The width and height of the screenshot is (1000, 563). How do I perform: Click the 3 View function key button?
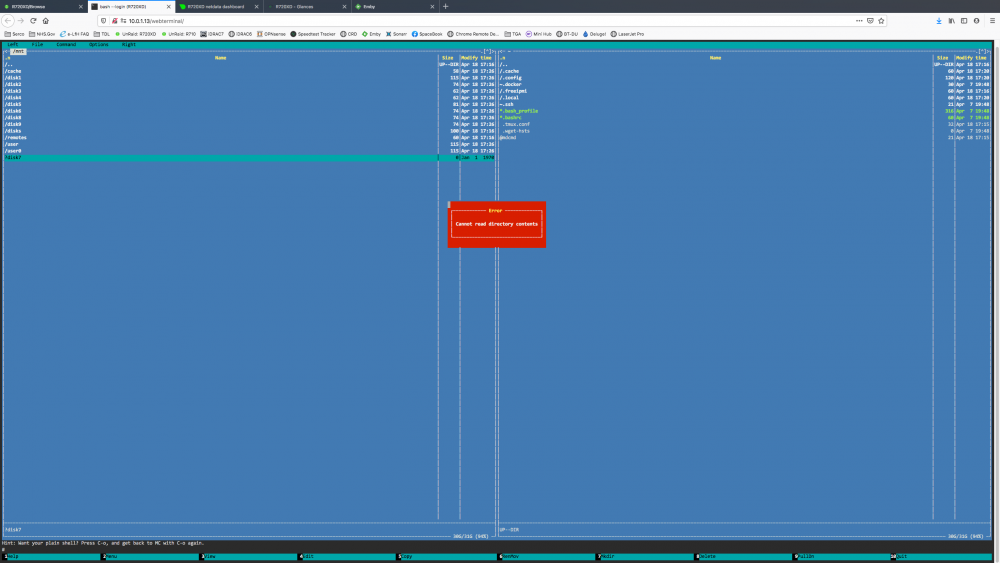tap(250, 557)
